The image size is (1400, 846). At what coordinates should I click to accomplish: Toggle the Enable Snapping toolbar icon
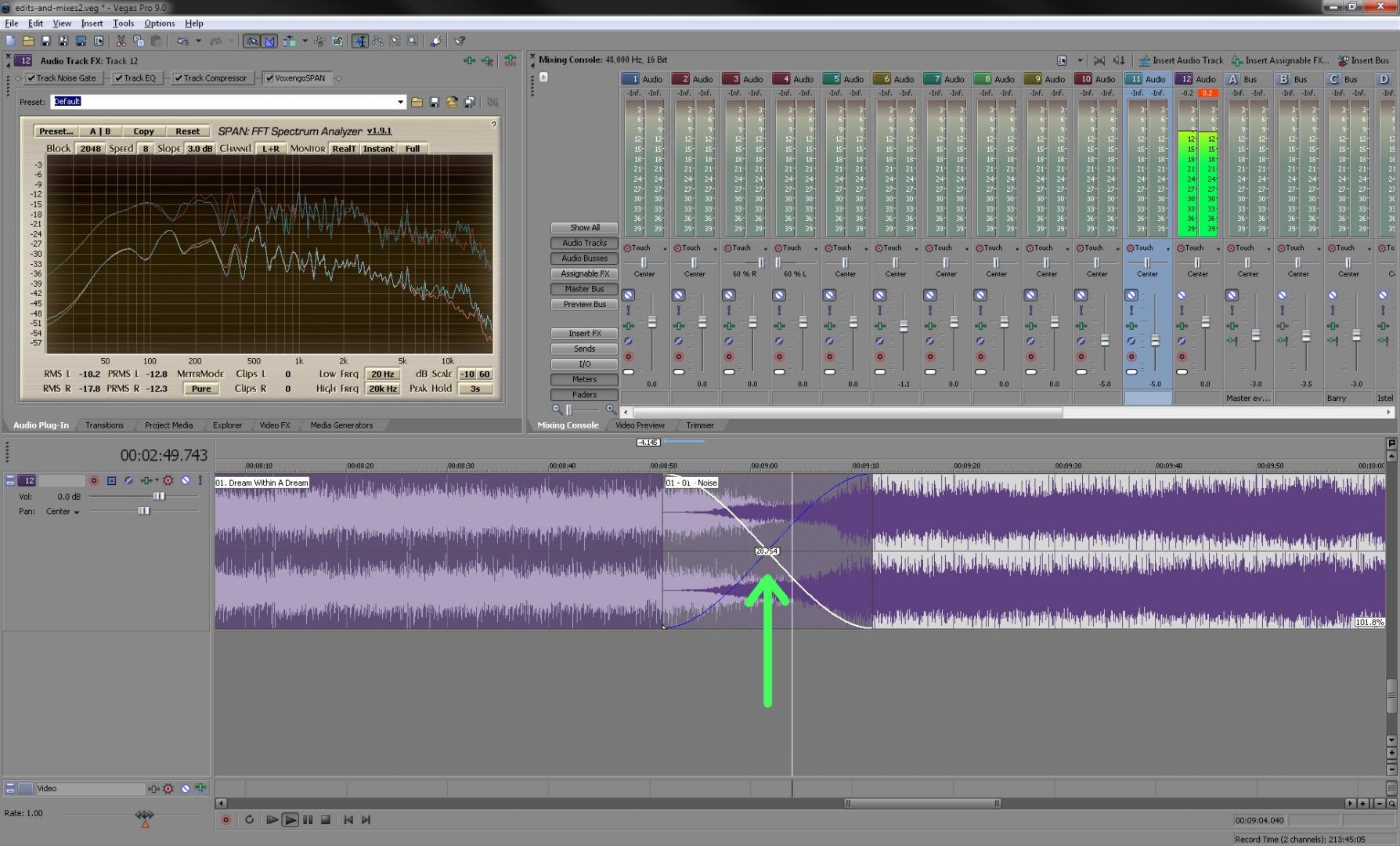pos(251,41)
